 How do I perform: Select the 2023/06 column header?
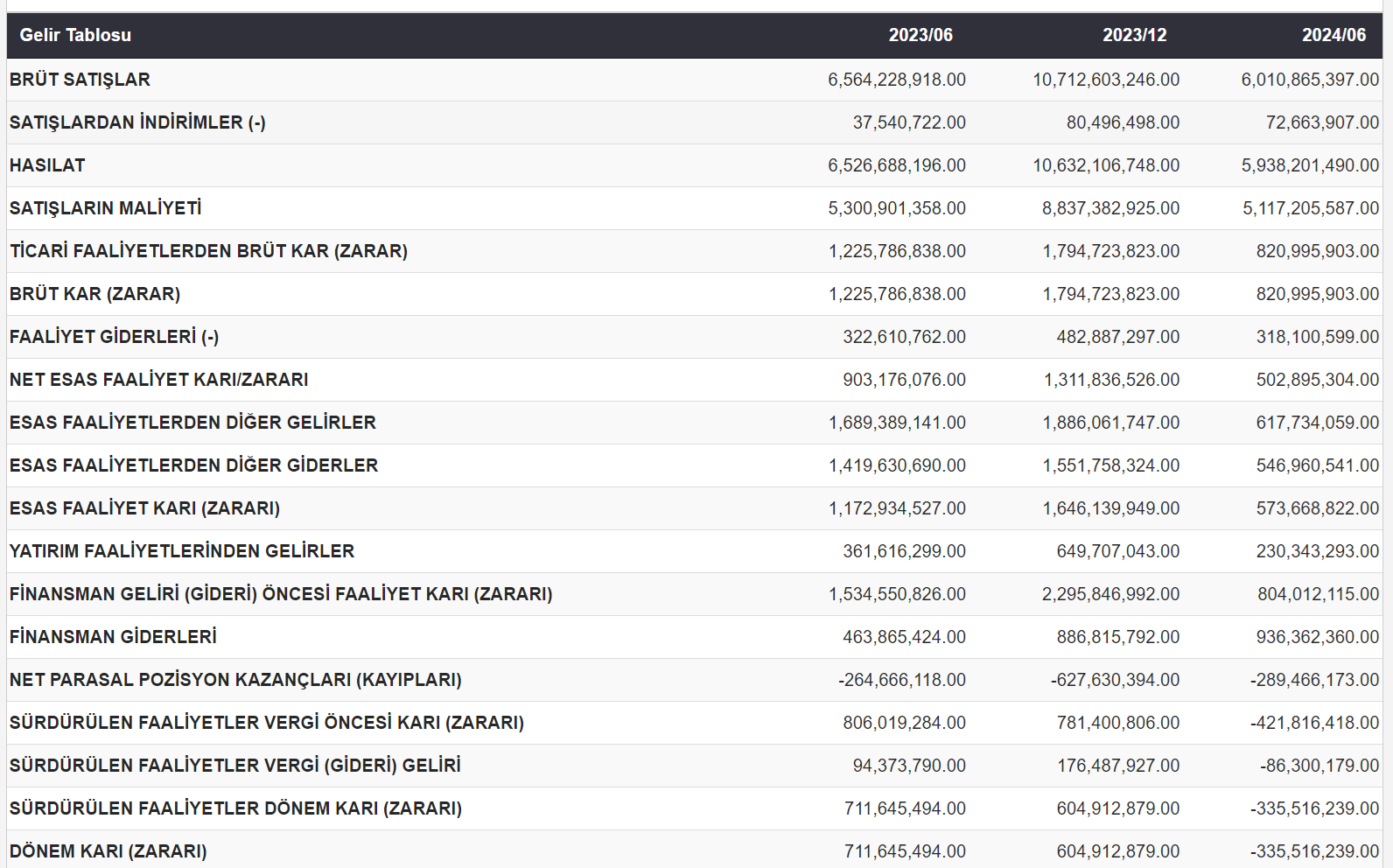(x=920, y=35)
